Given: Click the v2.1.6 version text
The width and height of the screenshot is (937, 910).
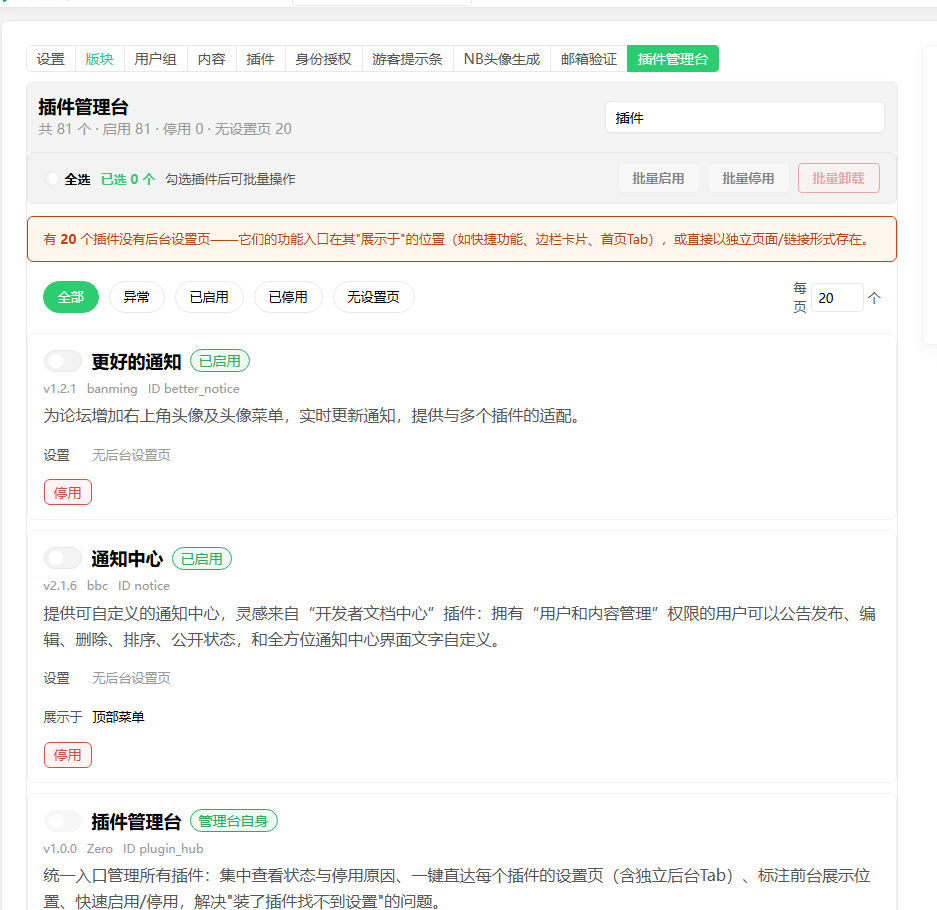Looking at the screenshot, I should 60,586.
